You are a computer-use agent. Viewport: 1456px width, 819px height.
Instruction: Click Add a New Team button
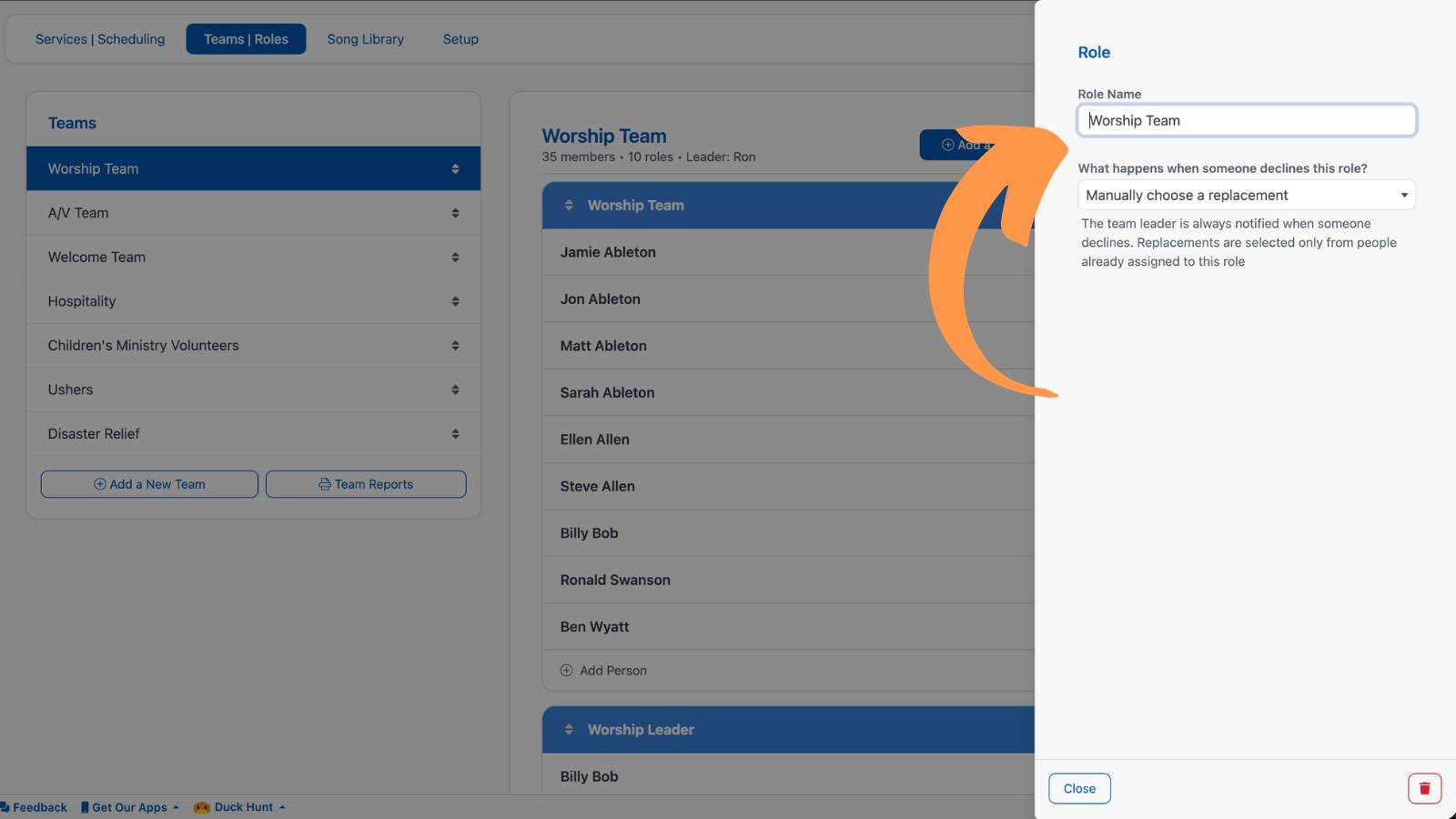[x=149, y=484]
